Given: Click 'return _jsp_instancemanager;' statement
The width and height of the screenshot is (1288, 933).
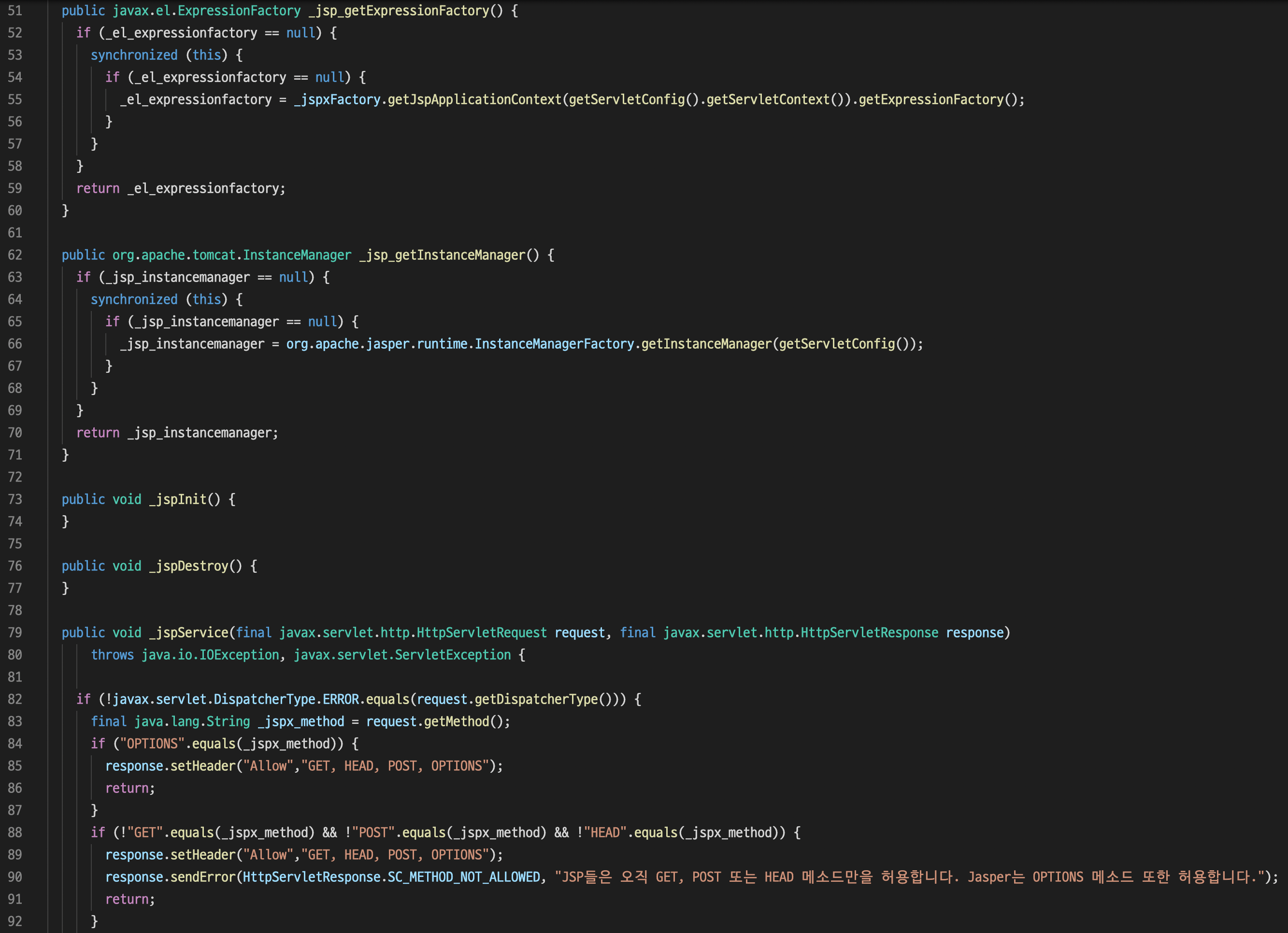Looking at the screenshot, I should click(178, 432).
